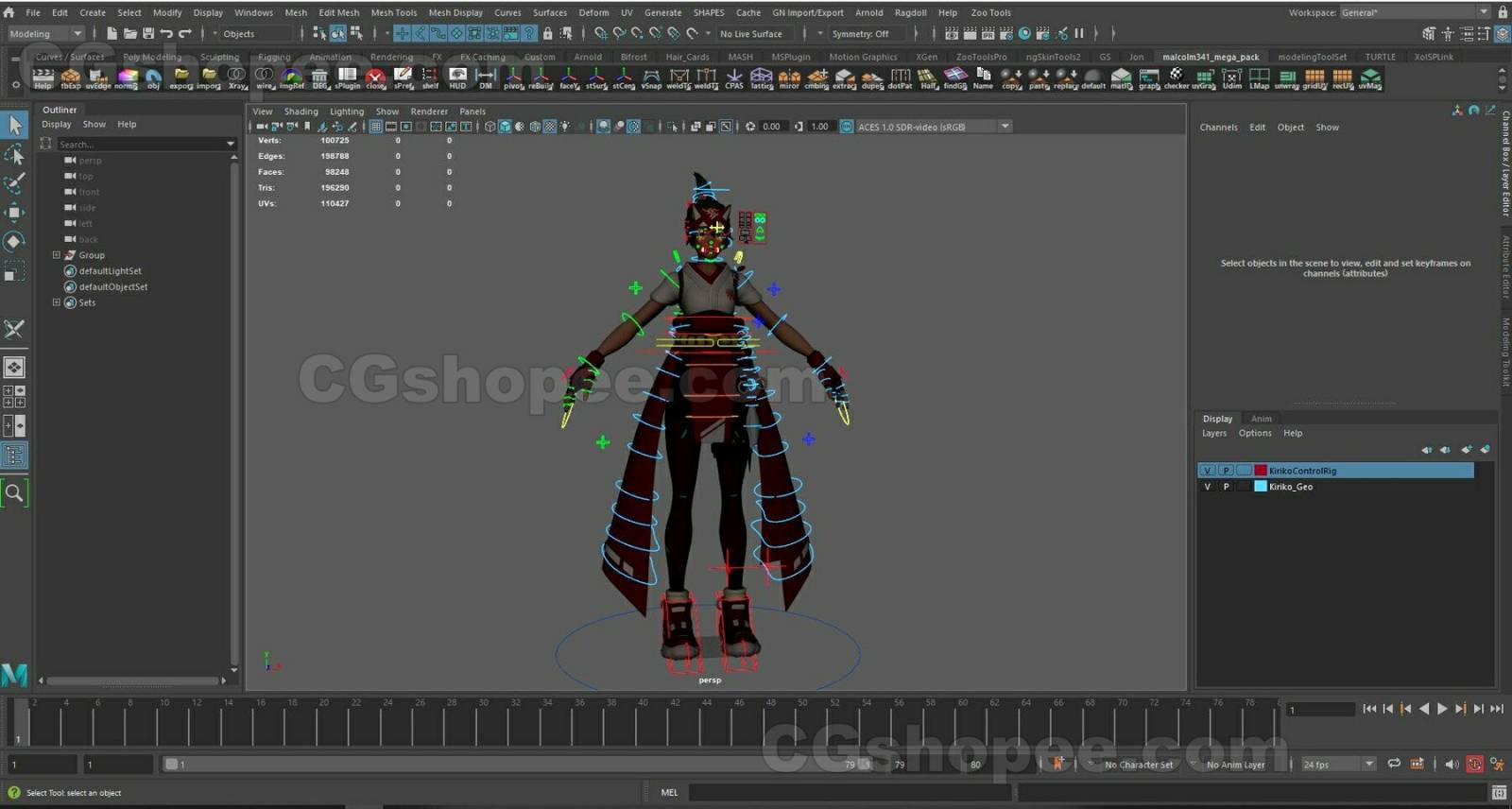The height and width of the screenshot is (809, 1512).
Task: Toggle display type box of Kiriko_Geo layer
Action: [x=1245, y=487]
